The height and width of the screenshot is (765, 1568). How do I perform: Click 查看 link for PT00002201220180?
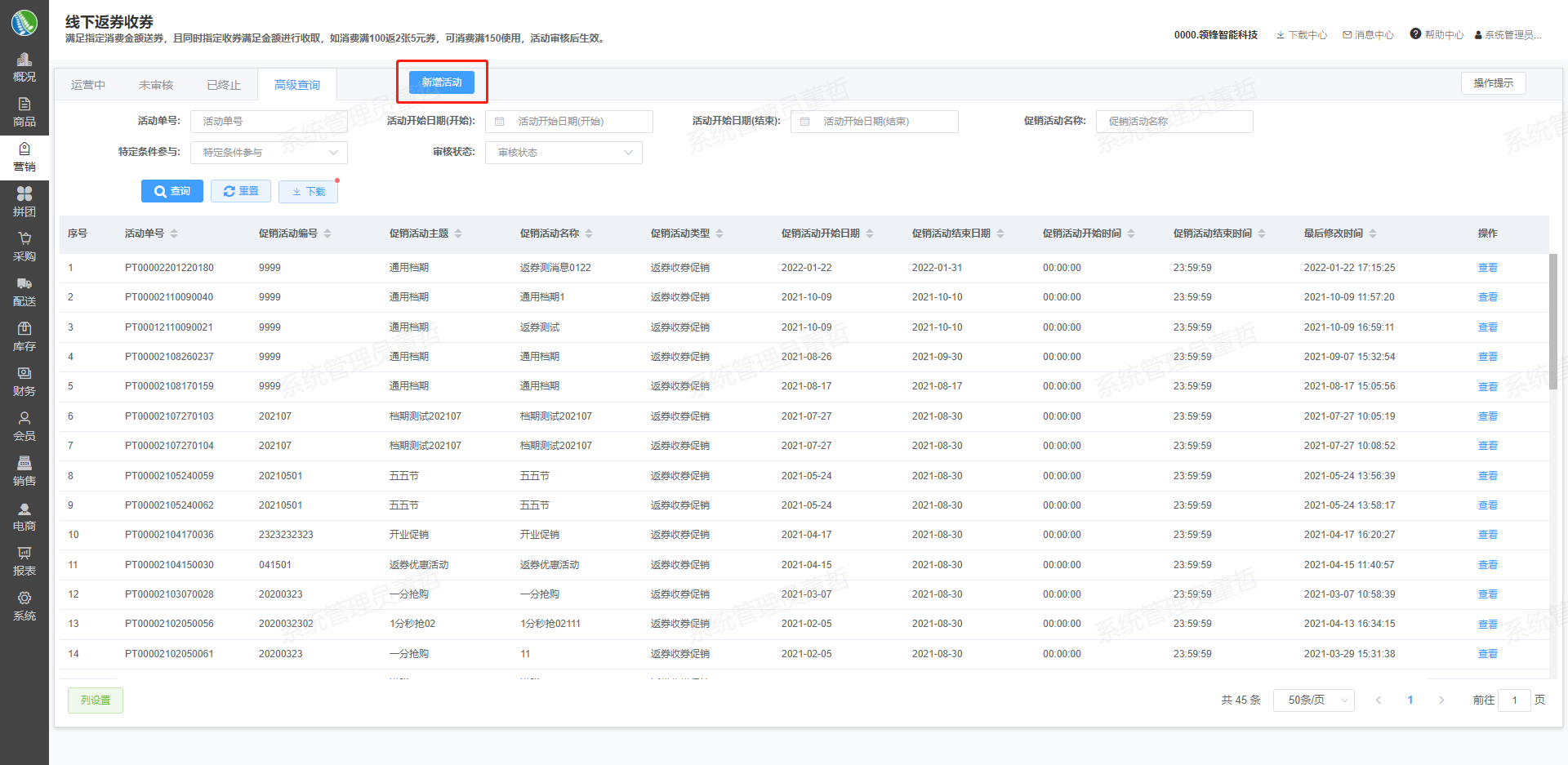1487,268
